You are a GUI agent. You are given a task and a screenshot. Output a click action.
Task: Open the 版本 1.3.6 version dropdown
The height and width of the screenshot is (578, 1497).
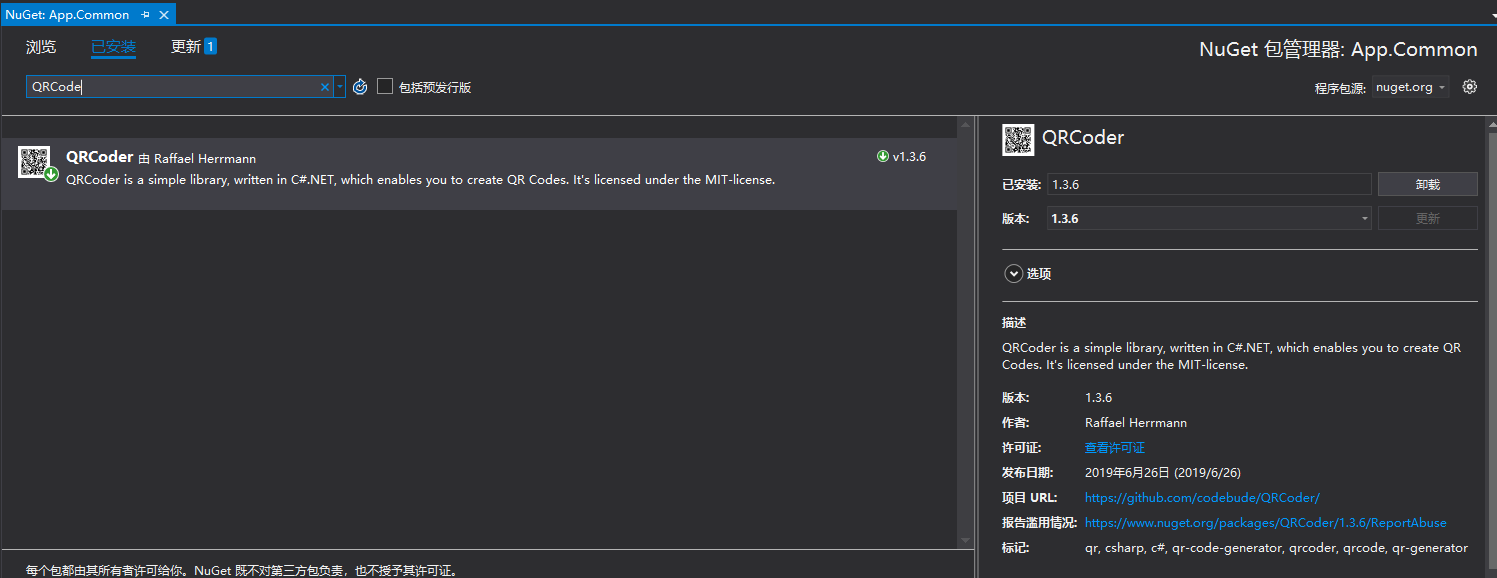(1209, 218)
